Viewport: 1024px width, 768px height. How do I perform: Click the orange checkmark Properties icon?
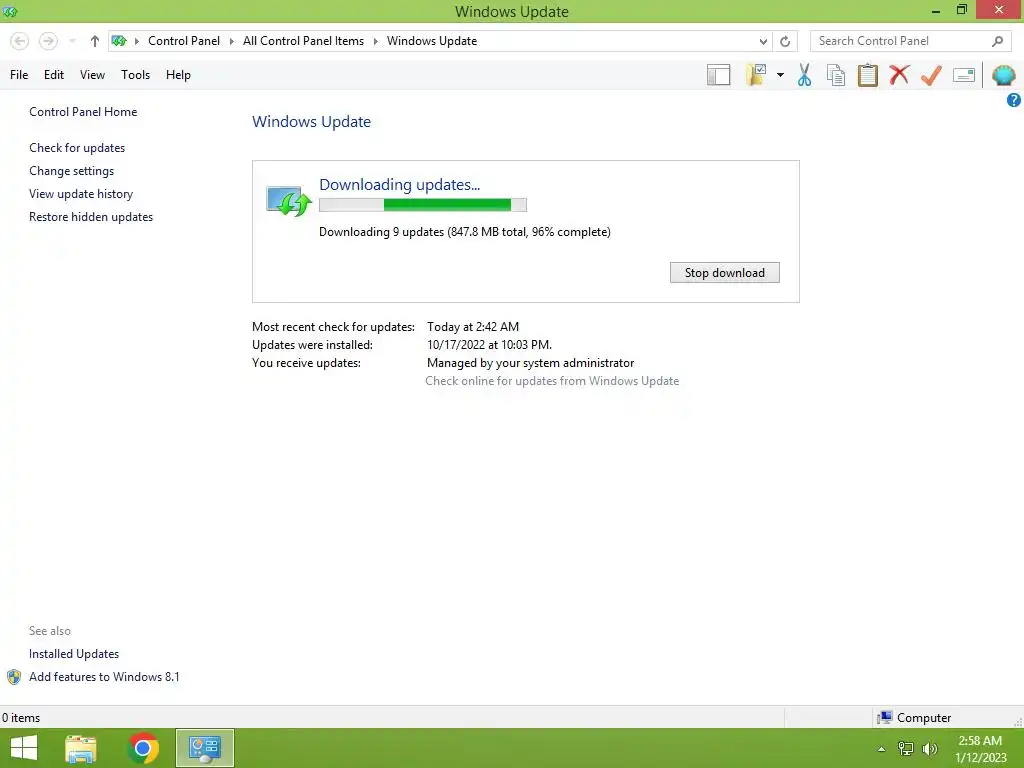click(x=931, y=75)
